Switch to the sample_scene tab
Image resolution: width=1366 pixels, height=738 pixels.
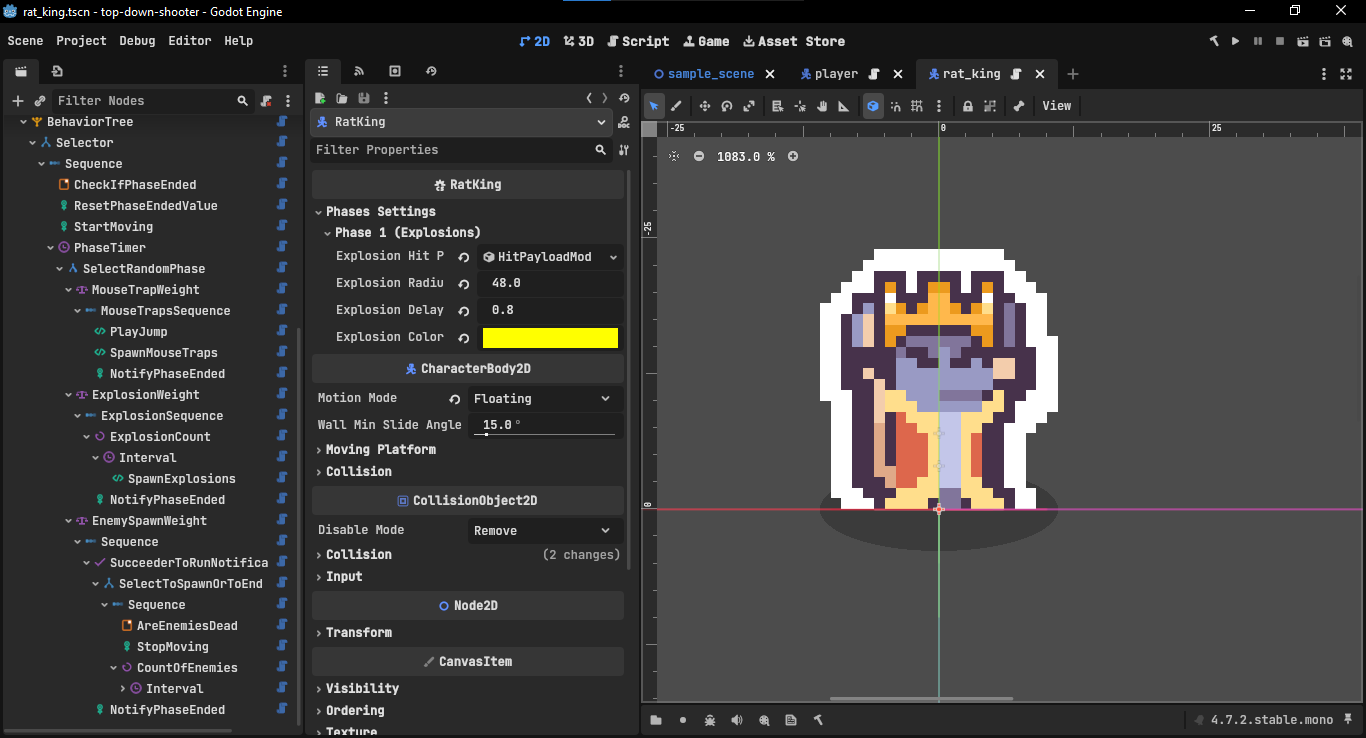(x=711, y=74)
